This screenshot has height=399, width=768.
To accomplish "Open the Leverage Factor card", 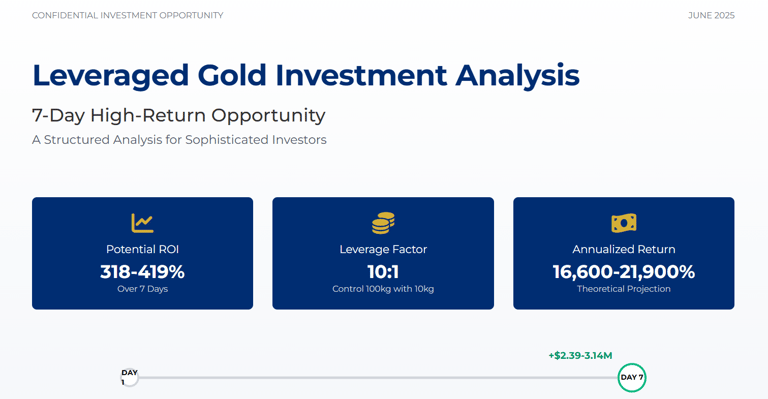I will click(x=383, y=253).
